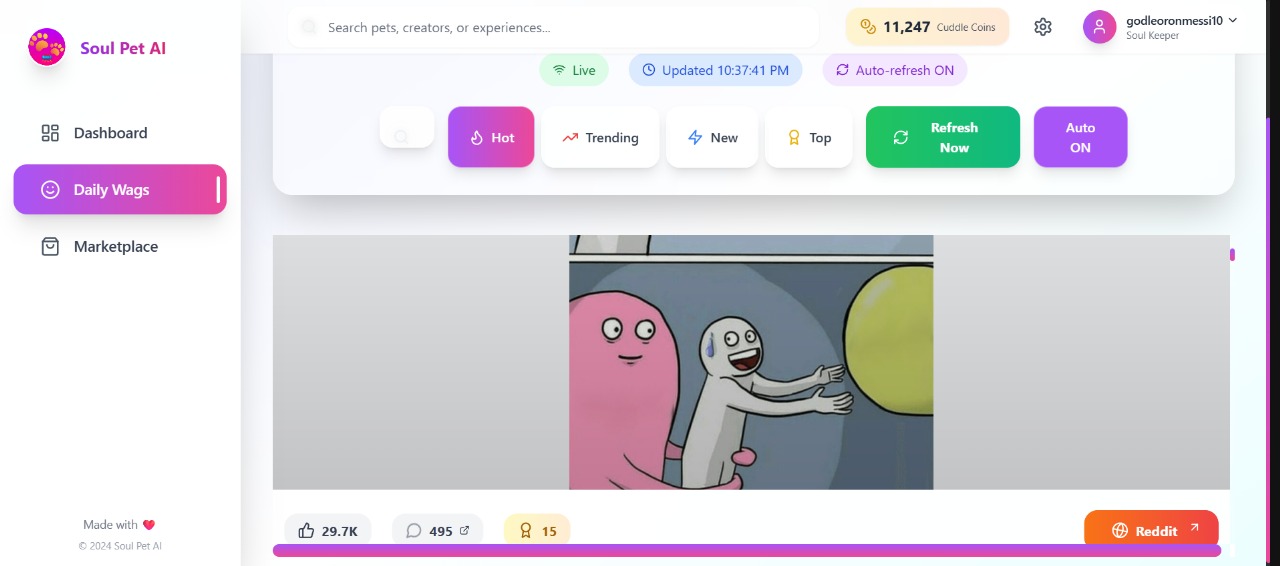Click the globe icon on Reddit button
The width and height of the screenshot is (1280, 566).
tap(1120, 531)
